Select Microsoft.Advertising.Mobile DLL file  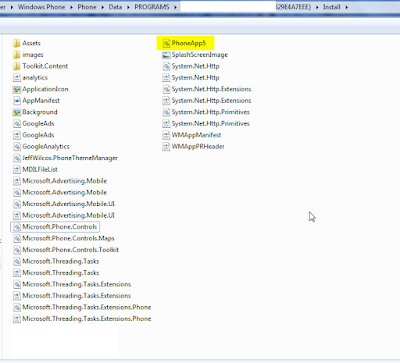(60, 192)
